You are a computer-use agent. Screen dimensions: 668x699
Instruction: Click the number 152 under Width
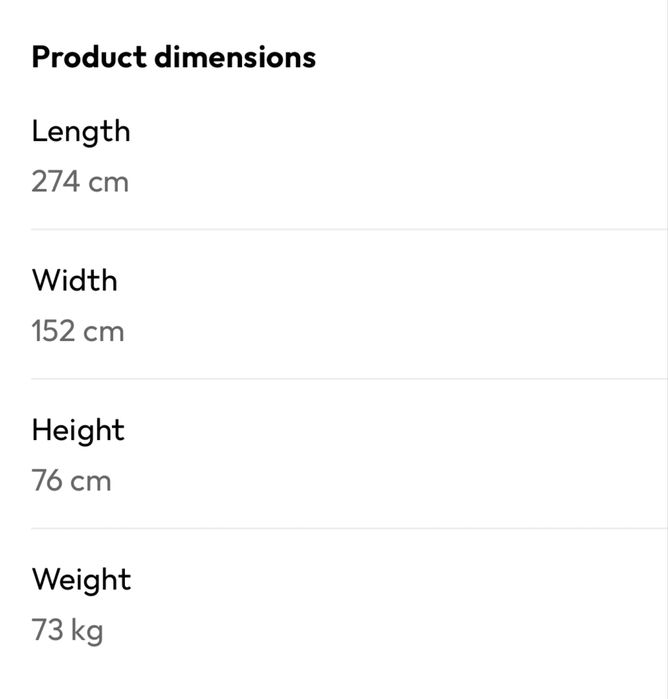(53, 331)
